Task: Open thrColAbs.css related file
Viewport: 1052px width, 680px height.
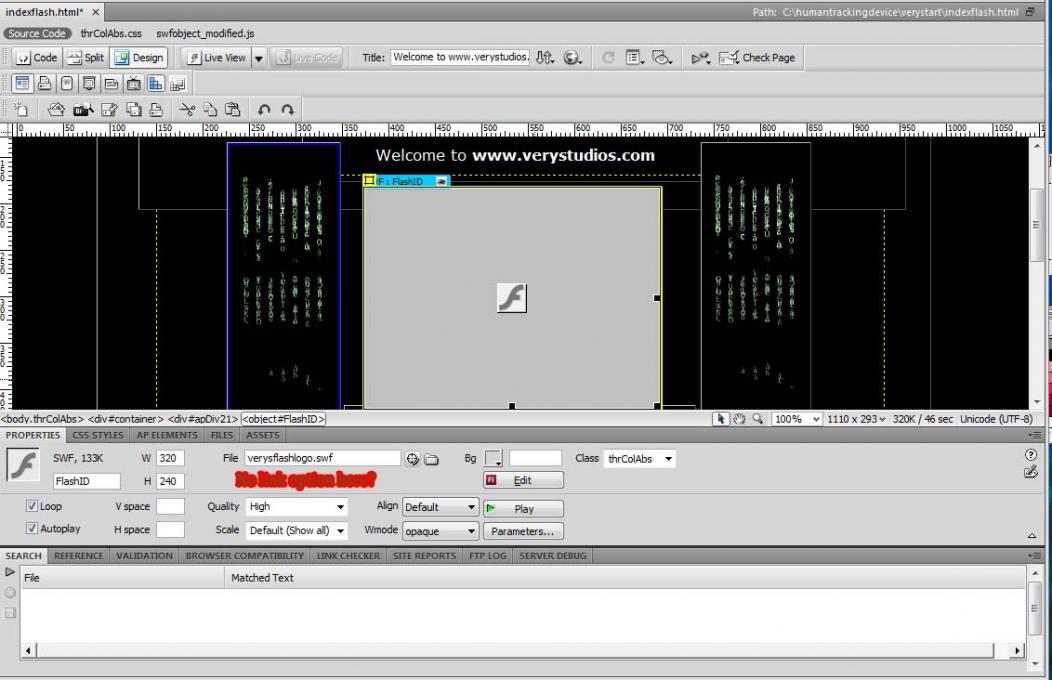Action: pyautogui.click(x=111, y=33)
